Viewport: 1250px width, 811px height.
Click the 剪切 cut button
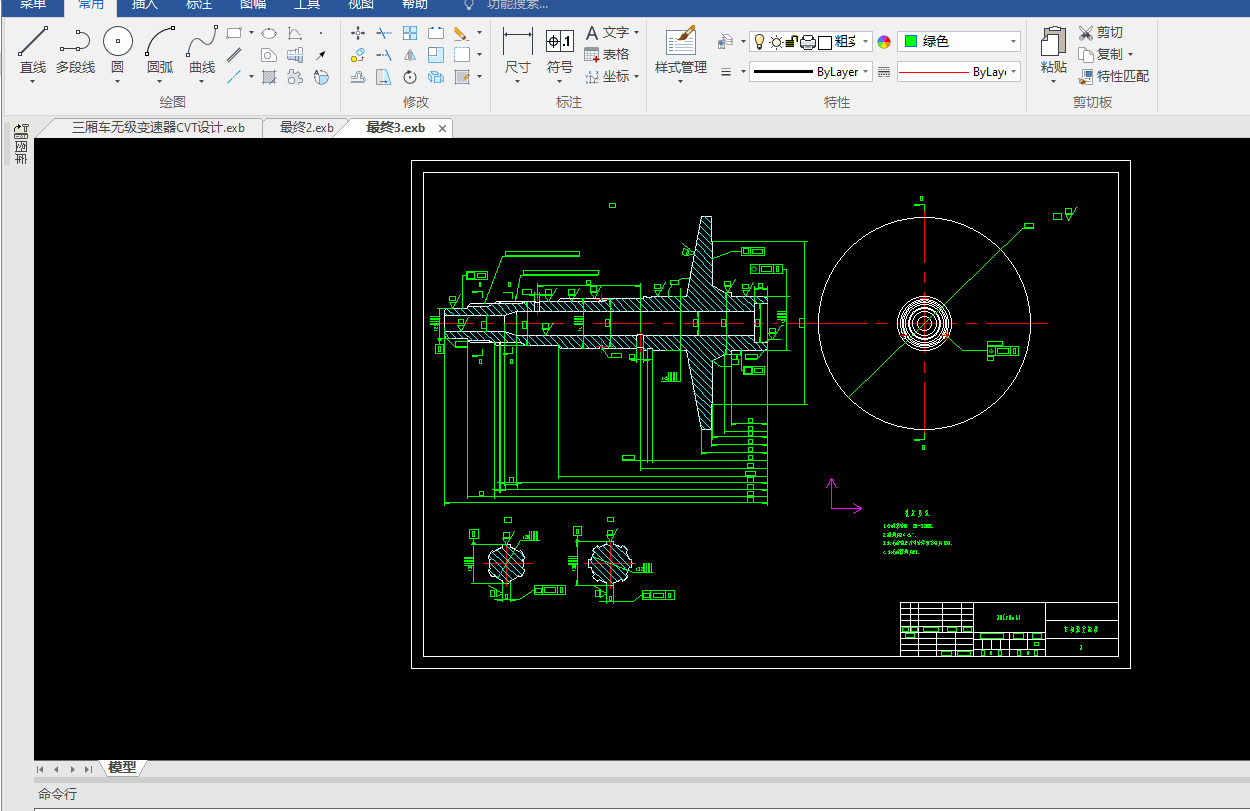coord(1100,33)
